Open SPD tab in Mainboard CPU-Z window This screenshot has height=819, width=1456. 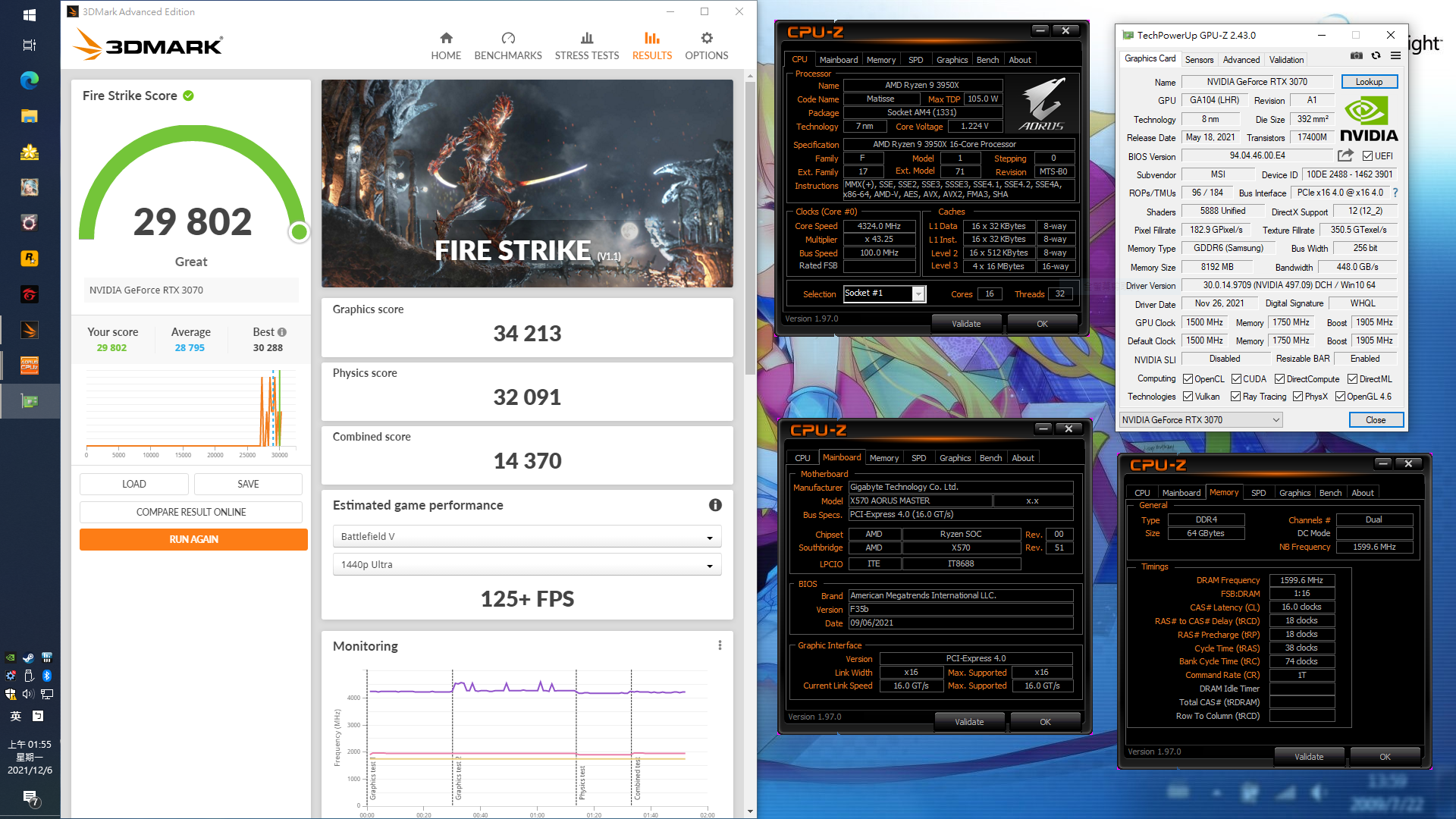[x=918, y=458]
